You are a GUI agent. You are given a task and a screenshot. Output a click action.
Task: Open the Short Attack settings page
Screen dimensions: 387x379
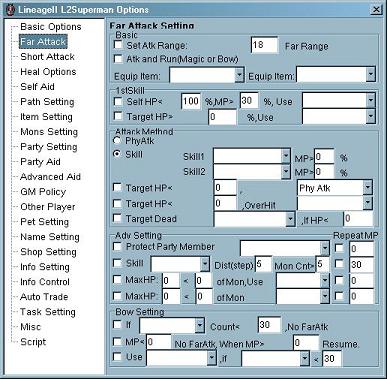click(x=47, y=57)
